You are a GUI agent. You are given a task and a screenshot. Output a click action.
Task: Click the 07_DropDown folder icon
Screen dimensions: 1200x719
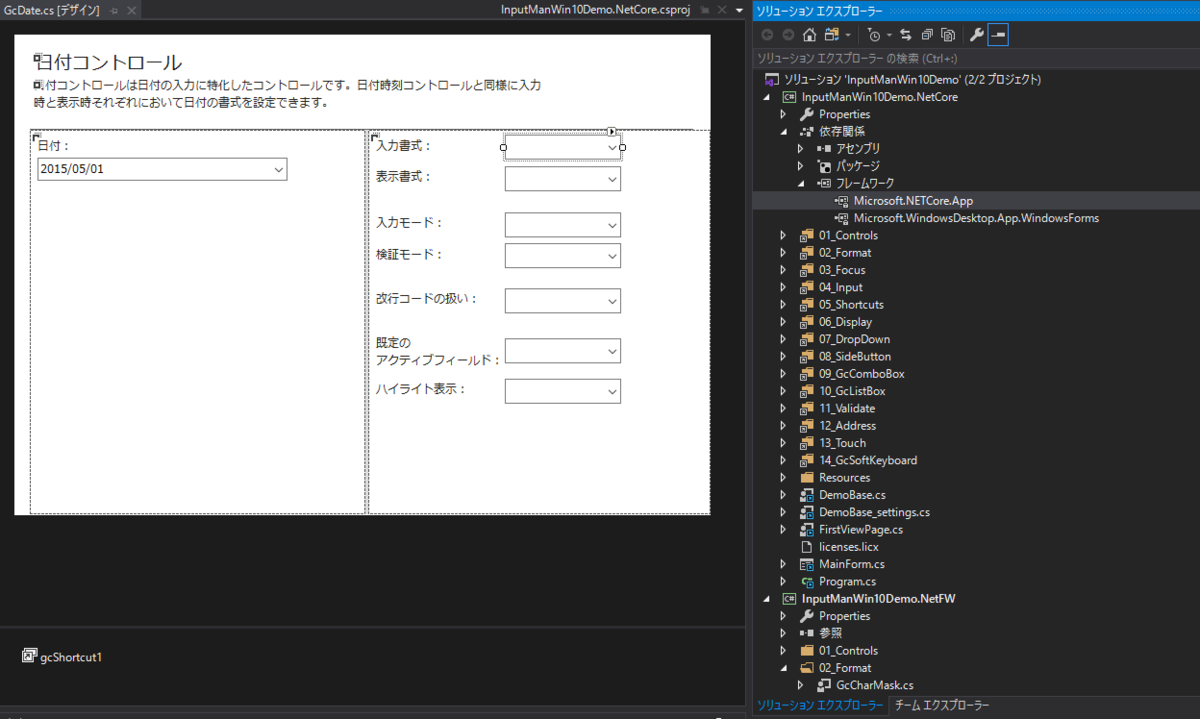tap(807, 339)
